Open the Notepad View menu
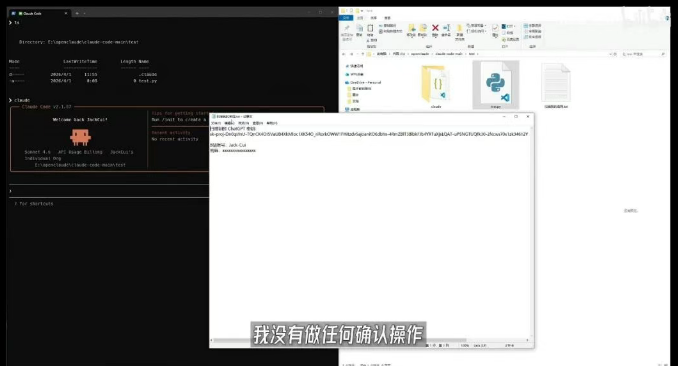Screen dimensions: 678x366 pyautogui.click(x=258, y=123)
